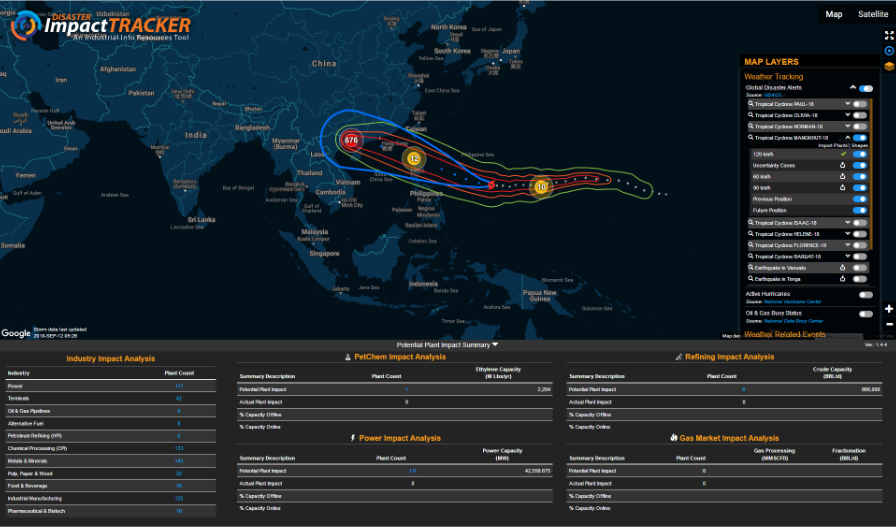Enable Tropical Cyclone PAUL-18 layer switch
Screen dimensions: 896x527
859,104
